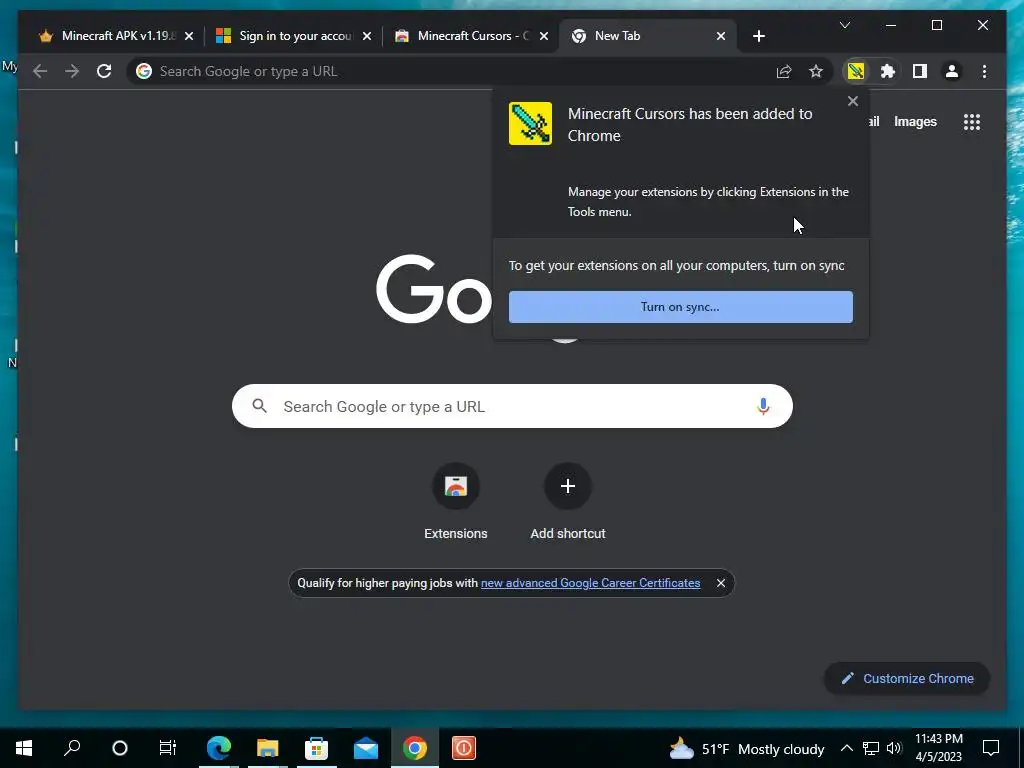Show hidden system tray icons

coord(846,748)
